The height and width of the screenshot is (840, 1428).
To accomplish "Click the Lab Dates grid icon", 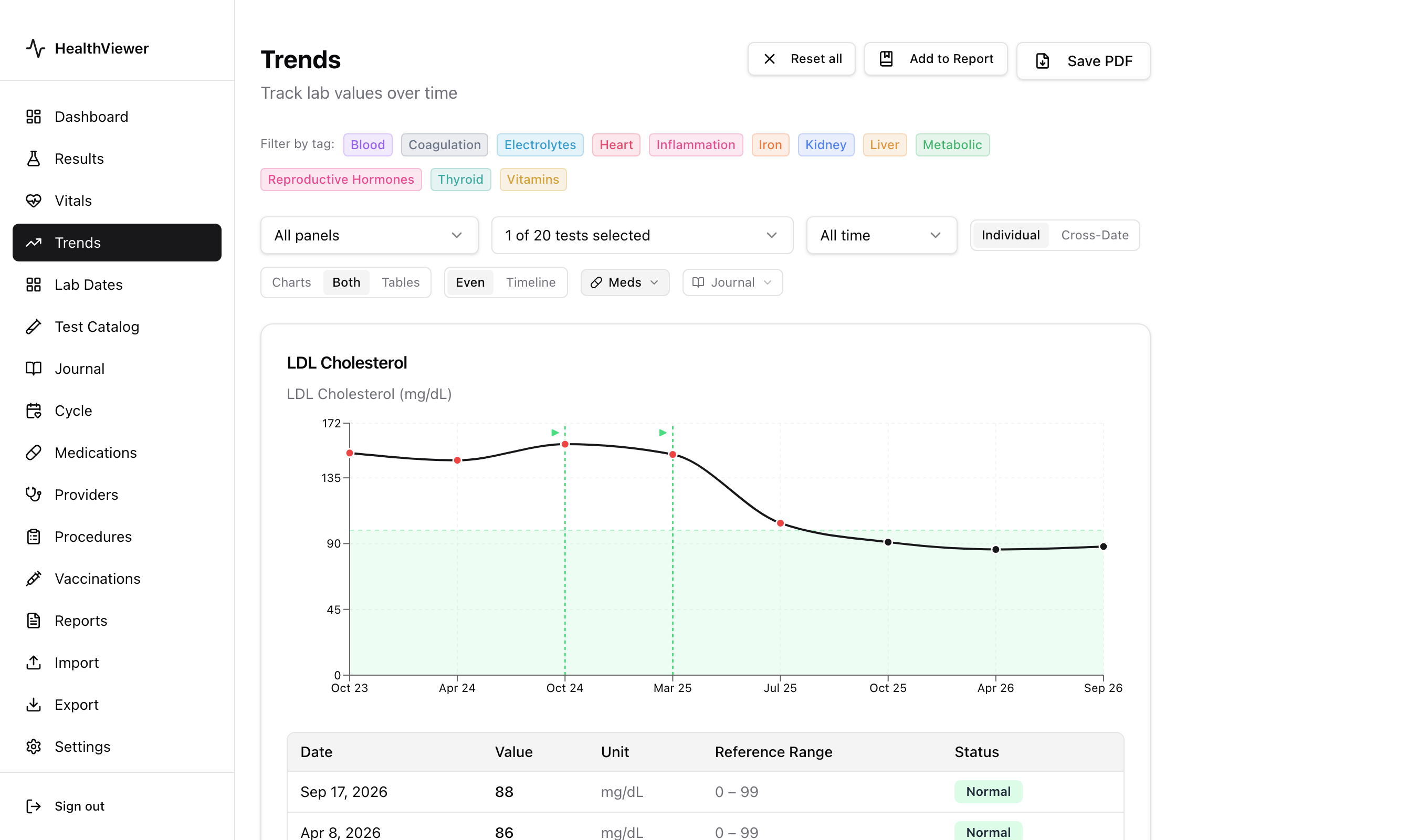I will coord(34,285).
